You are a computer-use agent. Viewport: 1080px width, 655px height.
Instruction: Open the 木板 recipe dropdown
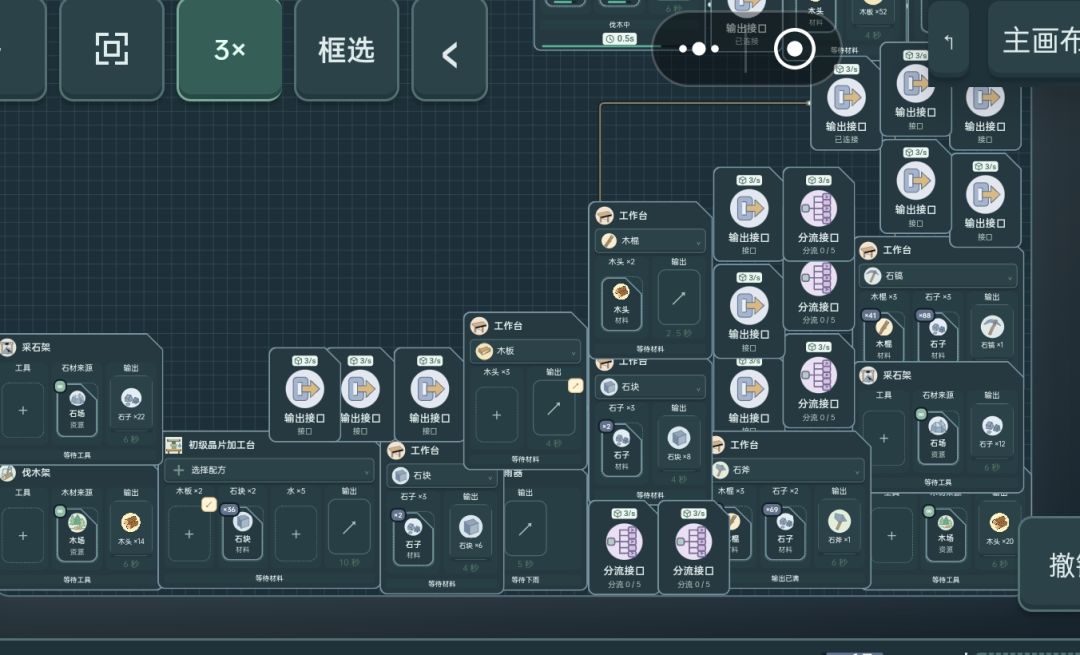click(x=526, y=351)
